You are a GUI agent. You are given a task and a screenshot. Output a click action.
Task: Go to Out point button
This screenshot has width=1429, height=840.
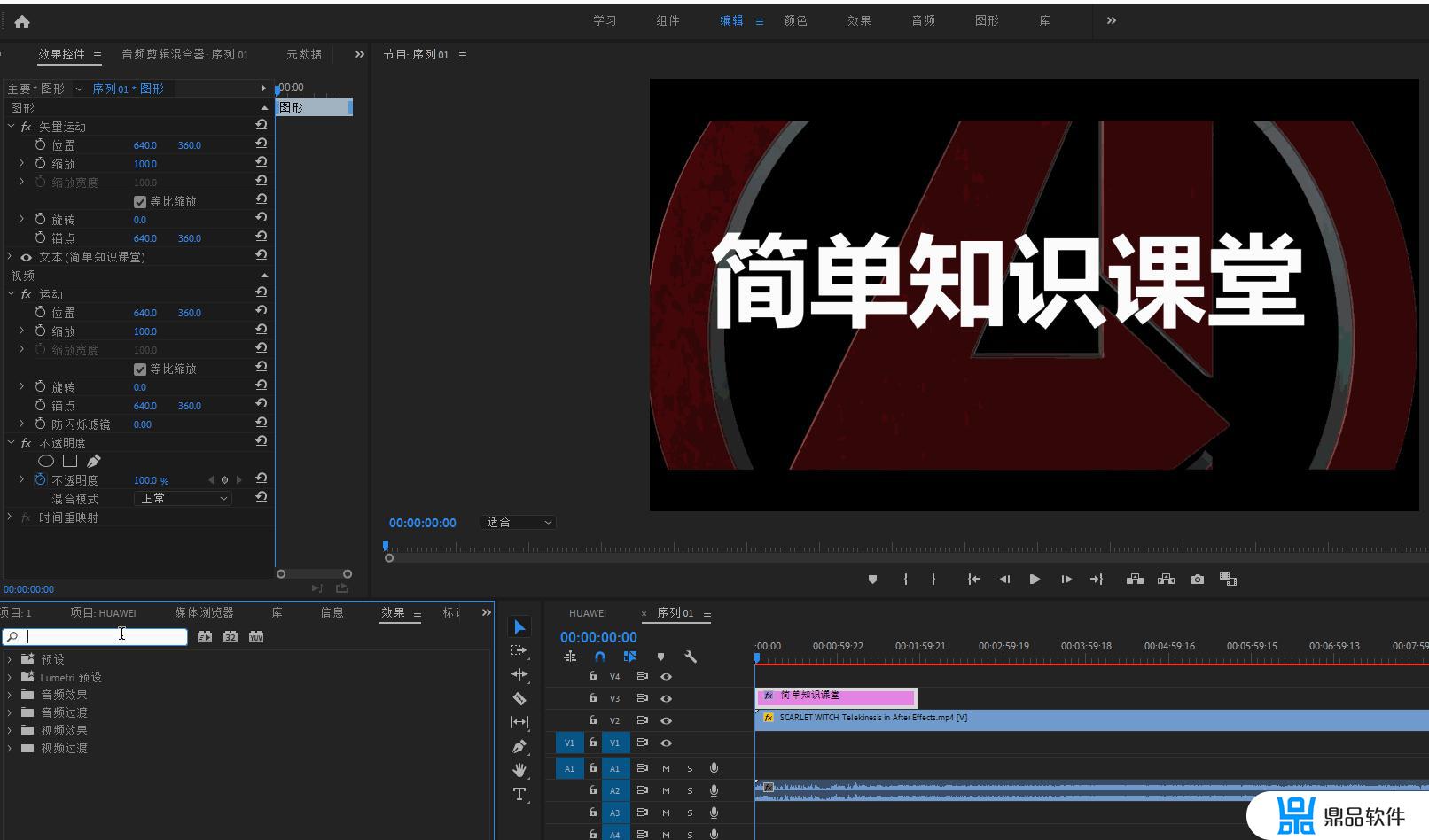tap(1097, 579)
